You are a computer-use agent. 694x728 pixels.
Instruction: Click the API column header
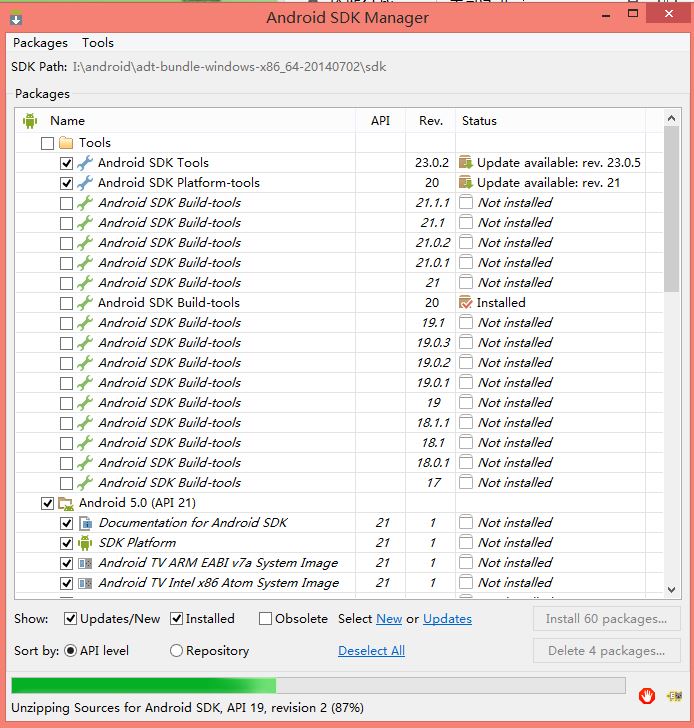tap(380, 121)
